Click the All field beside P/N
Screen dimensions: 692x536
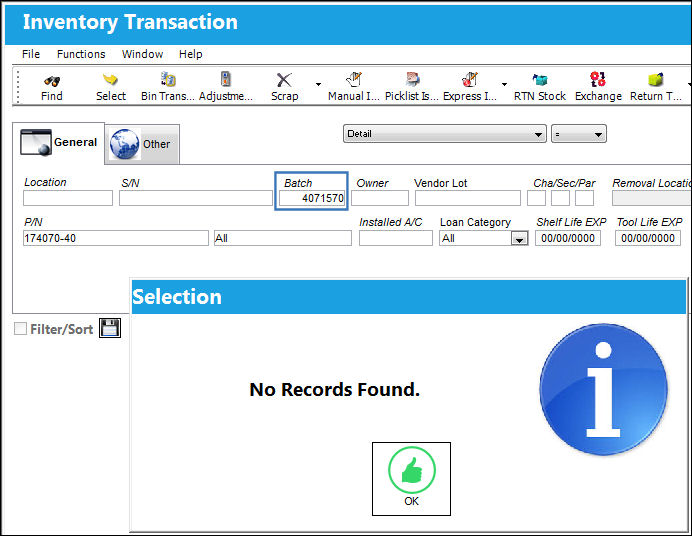tap(283, 238)
